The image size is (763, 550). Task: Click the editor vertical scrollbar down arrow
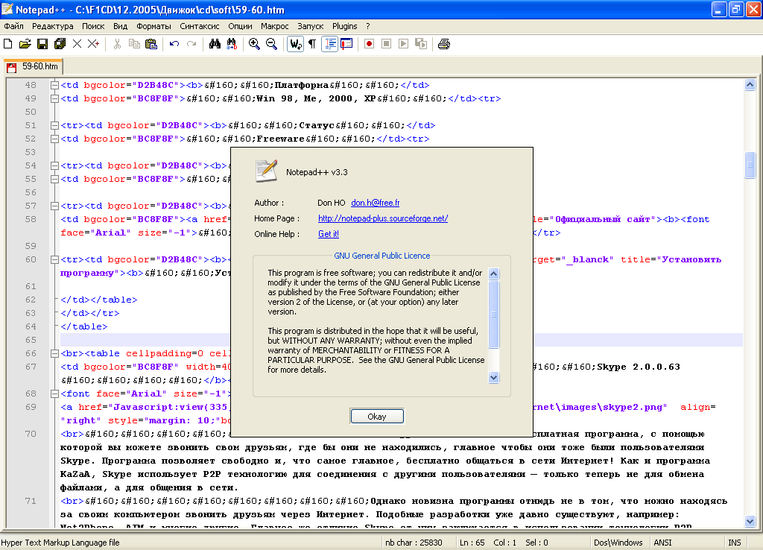click(750, 521)
